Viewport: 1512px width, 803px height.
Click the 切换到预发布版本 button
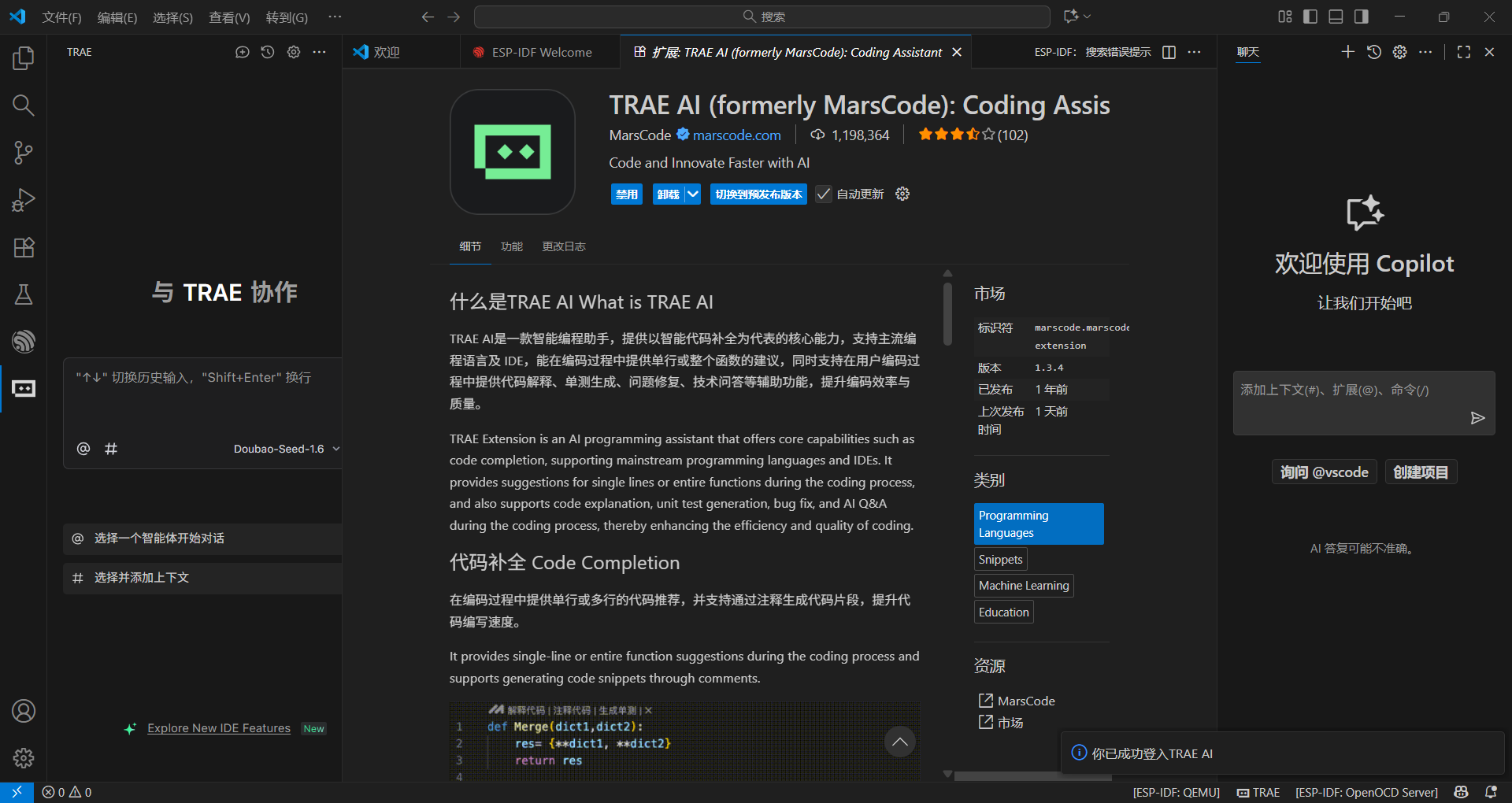758,194
